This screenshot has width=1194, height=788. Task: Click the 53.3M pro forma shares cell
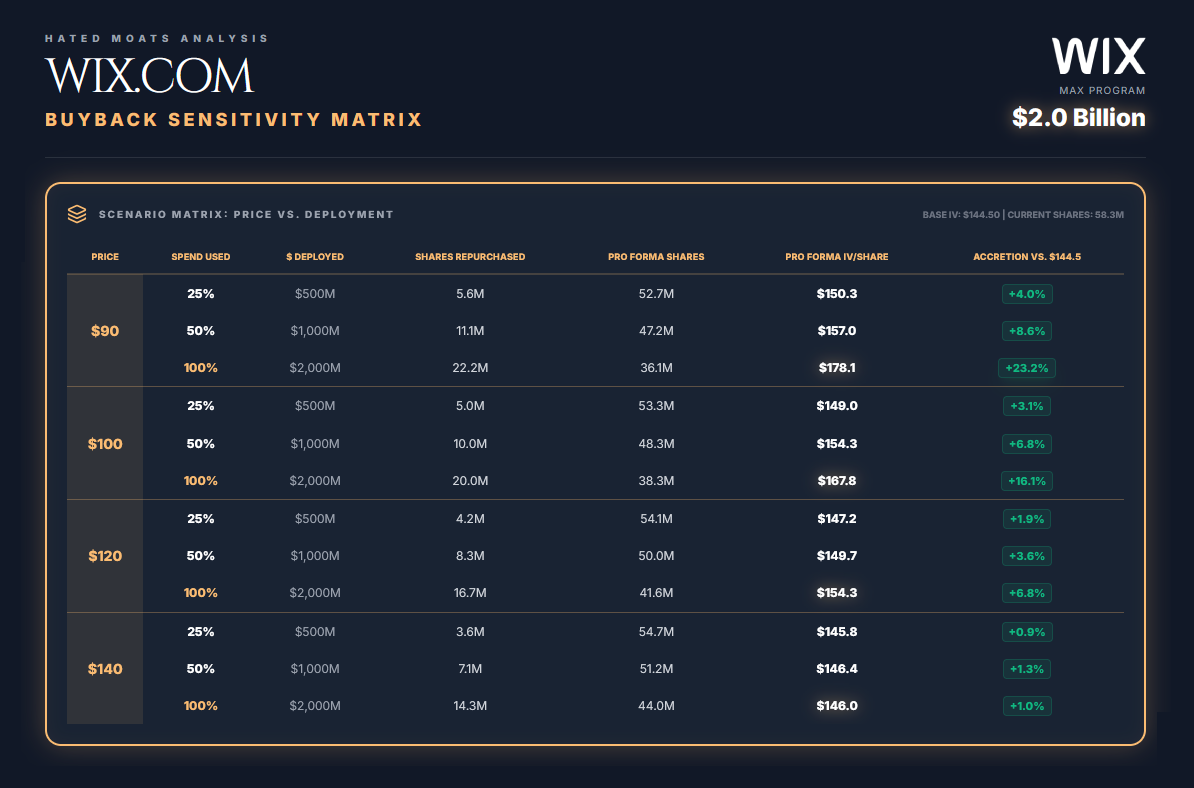[656, 406]
